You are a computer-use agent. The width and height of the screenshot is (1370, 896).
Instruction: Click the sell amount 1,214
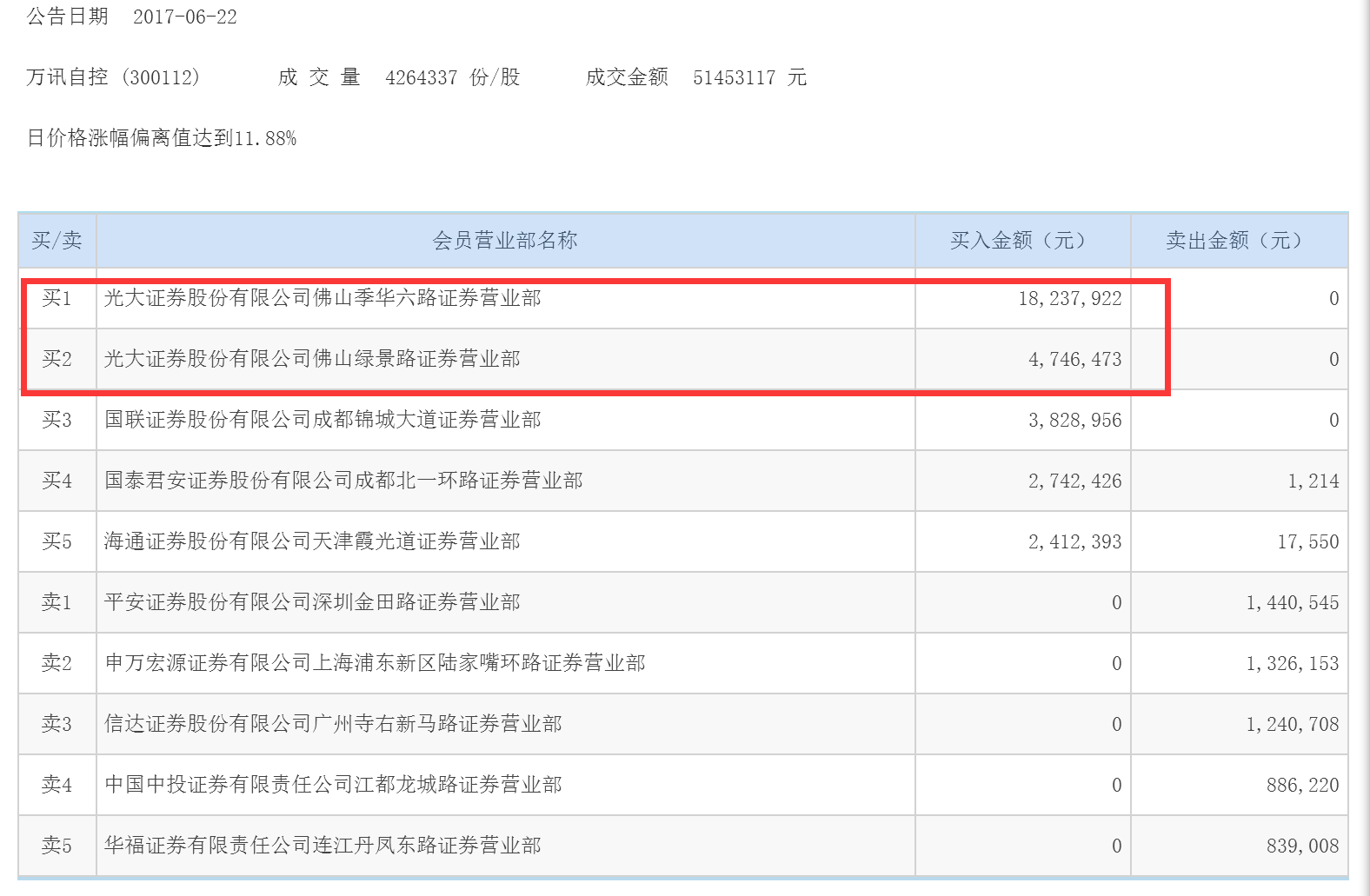[x=1313, y=481]
